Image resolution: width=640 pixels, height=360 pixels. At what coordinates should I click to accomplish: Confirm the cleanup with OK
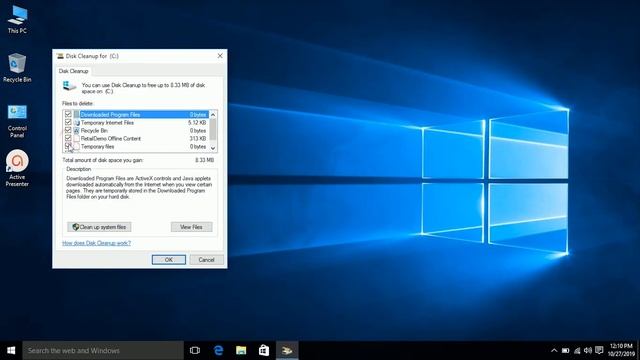169,260
